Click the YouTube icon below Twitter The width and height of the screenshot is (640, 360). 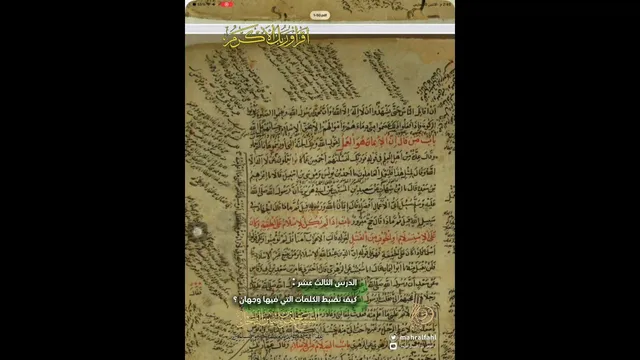pos(393,346)
